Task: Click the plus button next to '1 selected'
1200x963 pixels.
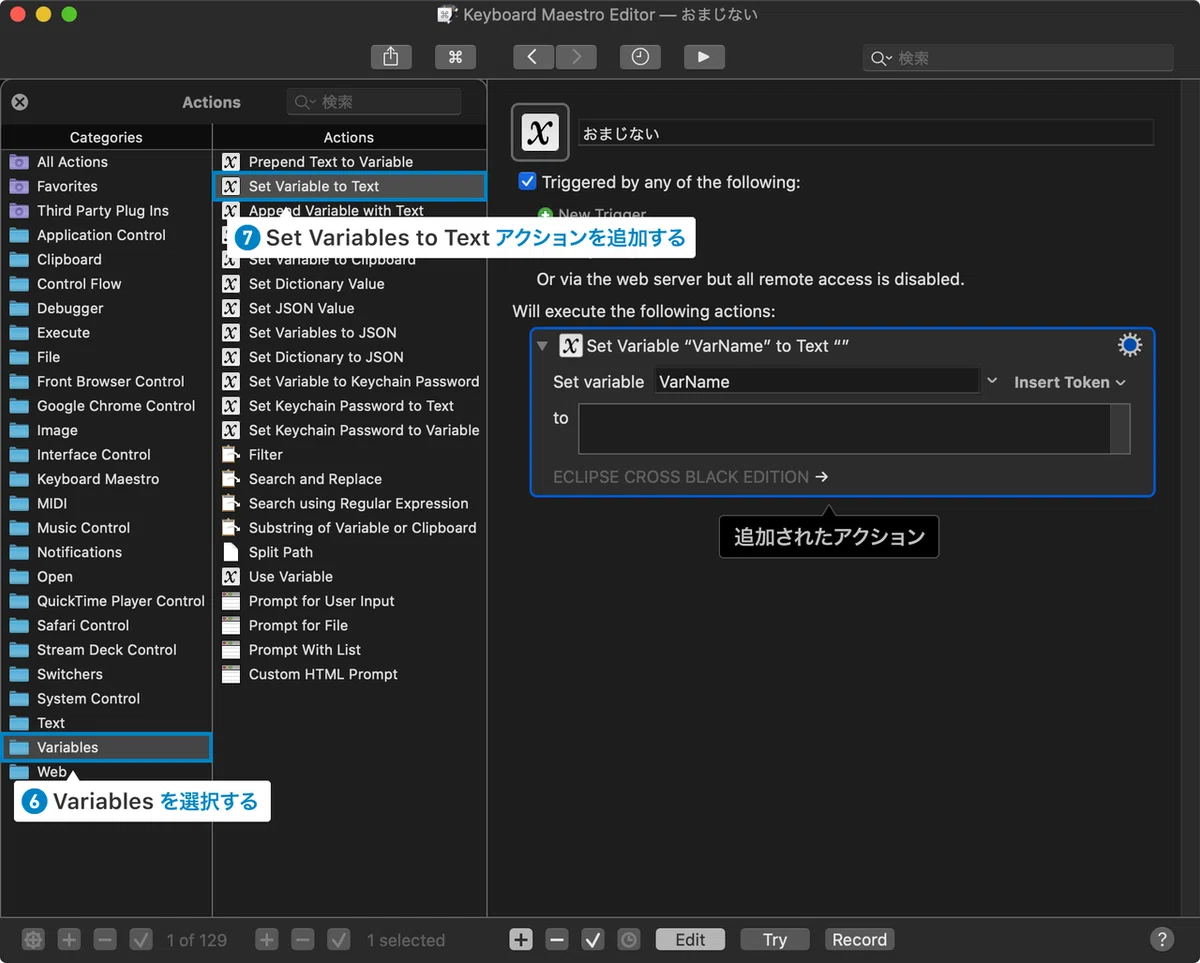Action: pyautogui.click(x=267, y=939)
